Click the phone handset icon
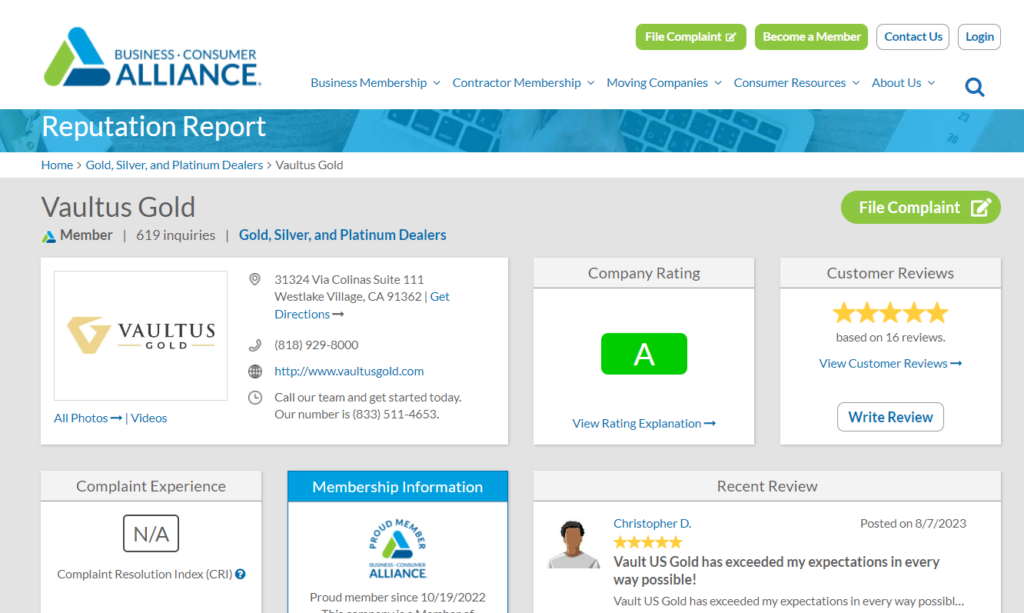The image size is (1024, 613). coord(255,345)
